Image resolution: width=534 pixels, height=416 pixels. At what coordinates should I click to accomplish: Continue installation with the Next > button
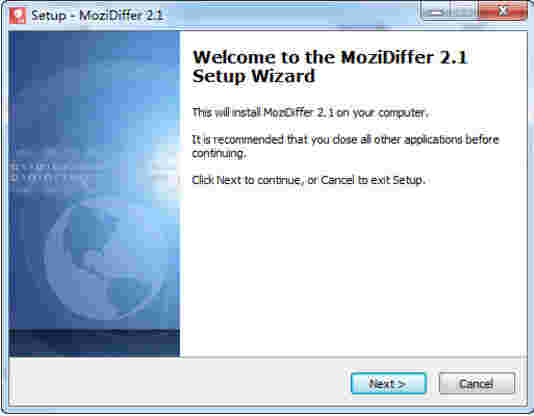389,384
